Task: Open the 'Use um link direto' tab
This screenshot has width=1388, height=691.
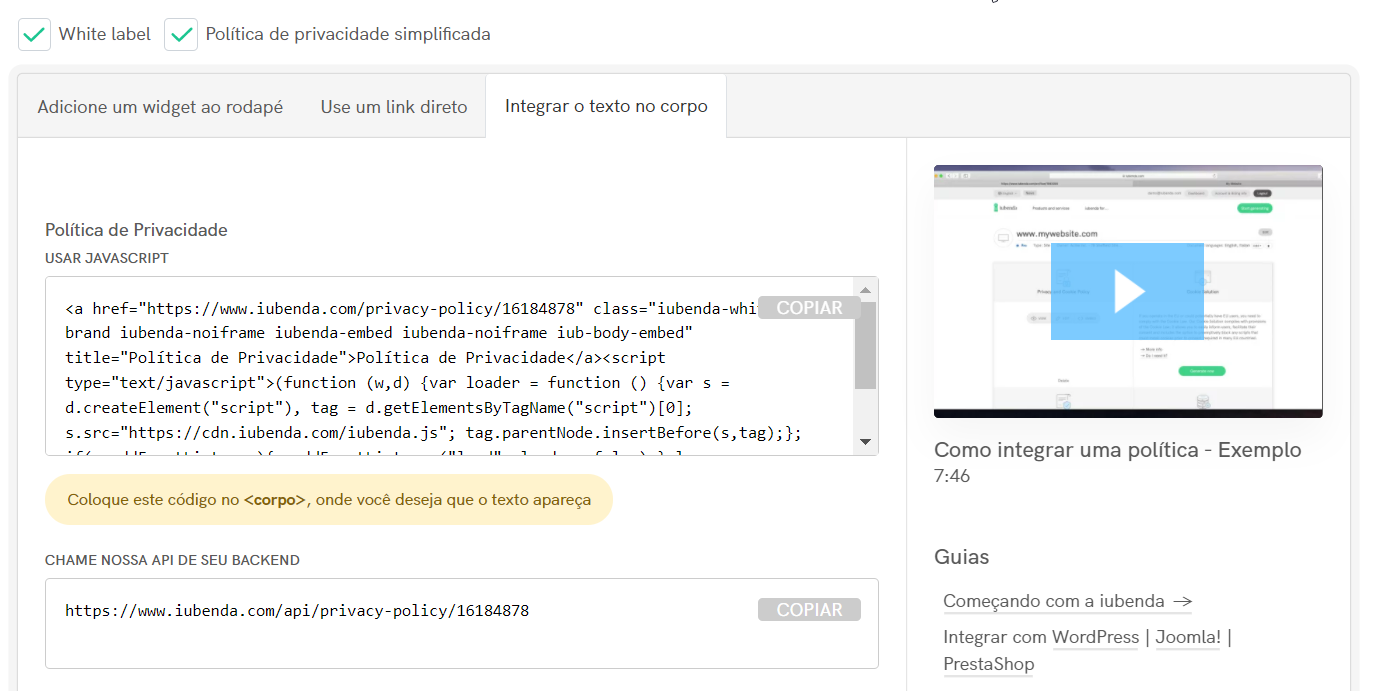Action: pos(393,107)
